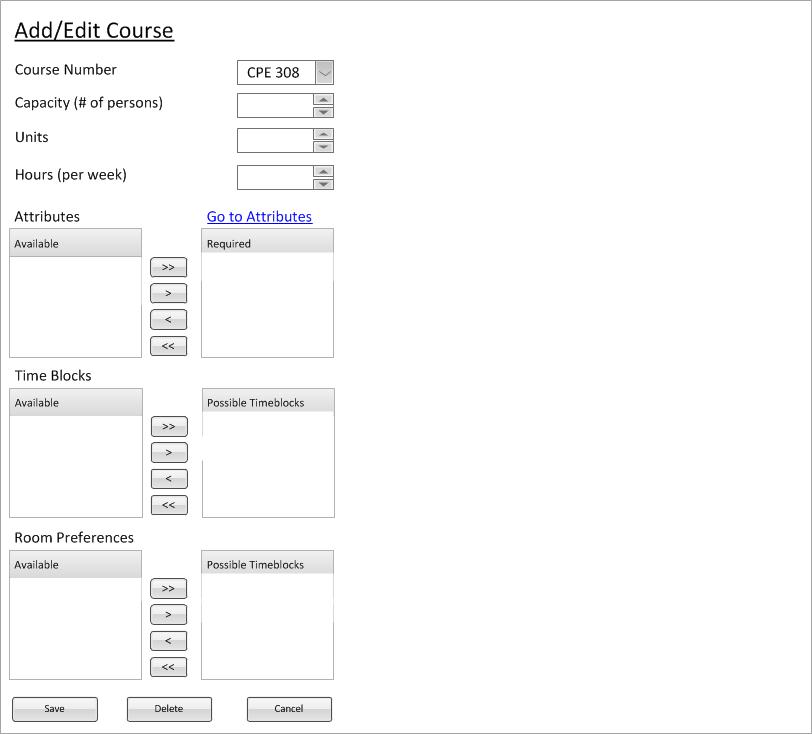The width and height of the screenshot is (812, 734).
Task: Add selected Room Preference with > button
Action: pos(168,615)
